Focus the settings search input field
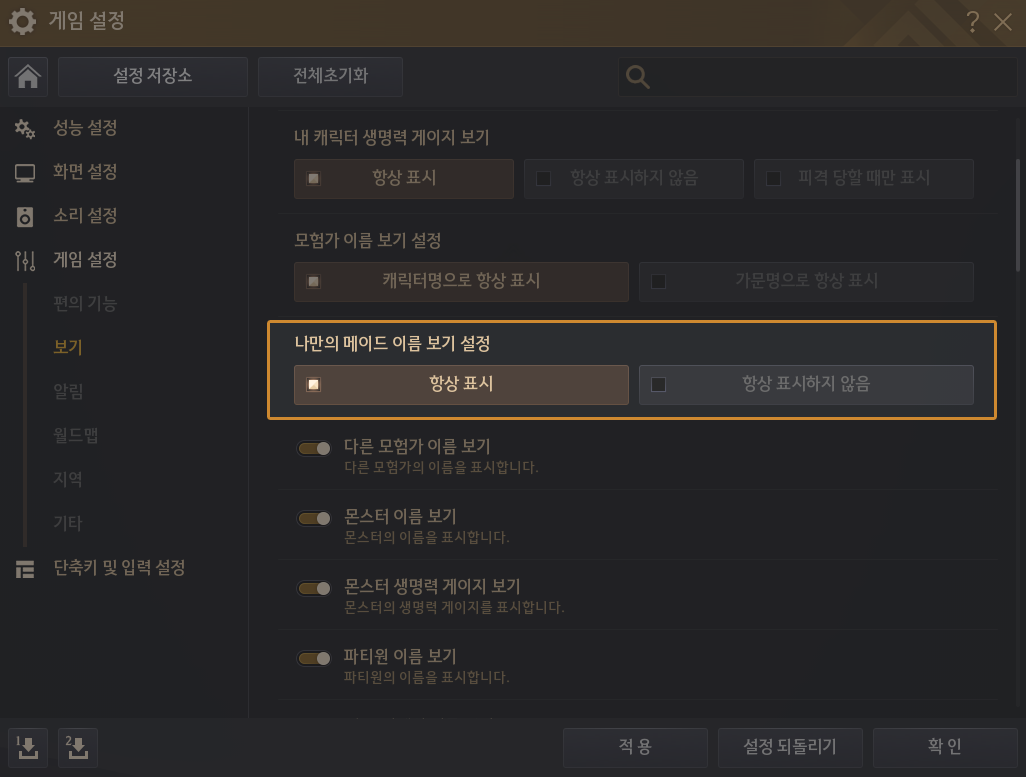1026x777 pixels. (x=830, y=77)
